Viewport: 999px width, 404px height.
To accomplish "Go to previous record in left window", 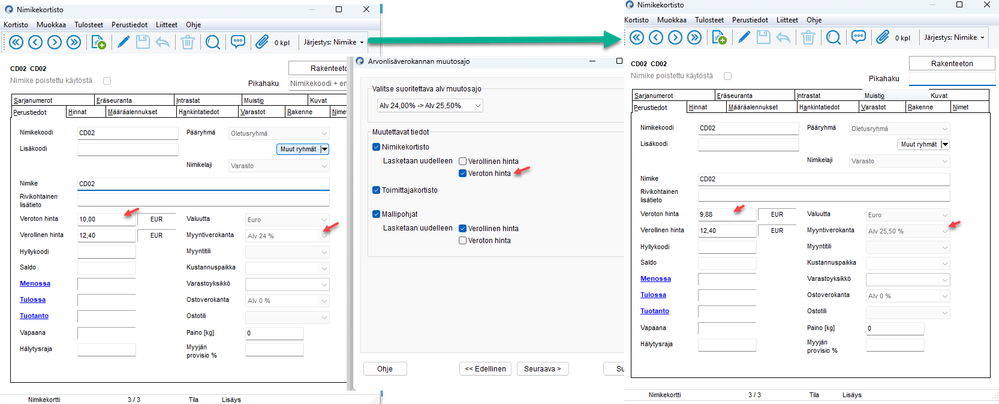I will pos(35,43).
